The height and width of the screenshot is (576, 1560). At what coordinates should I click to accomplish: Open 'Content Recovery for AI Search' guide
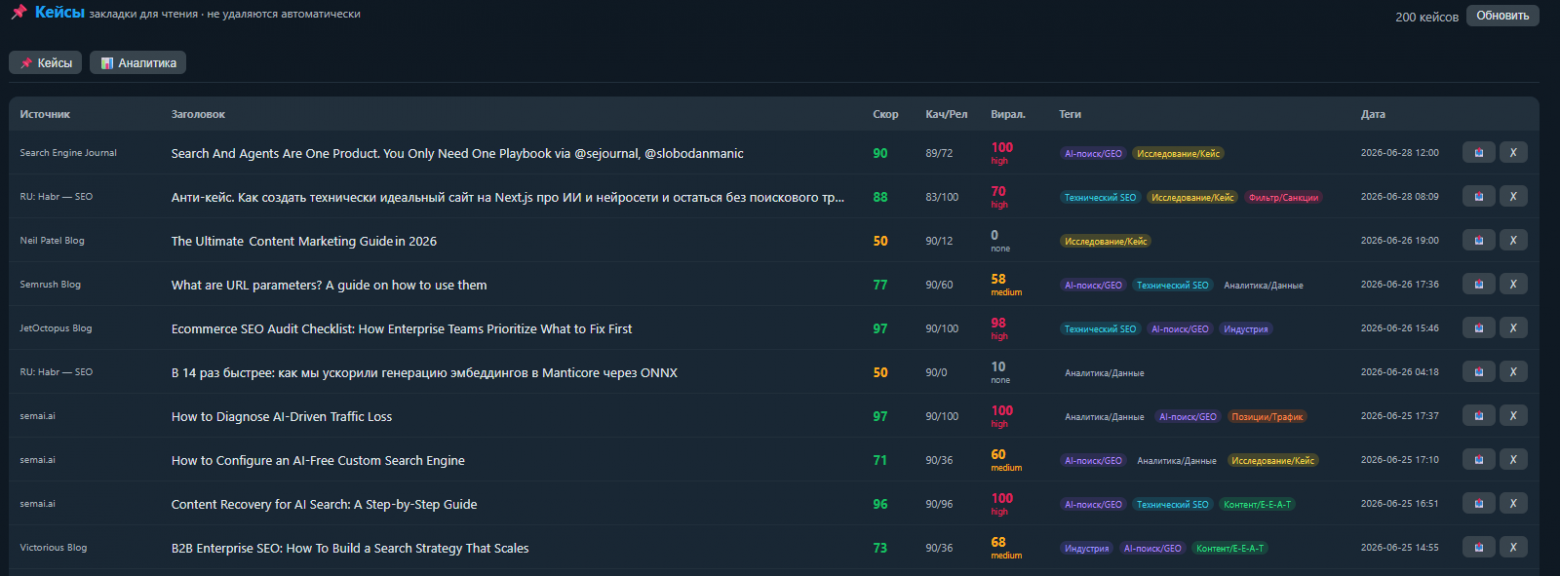pyautogui.click(x=324, y=505)
